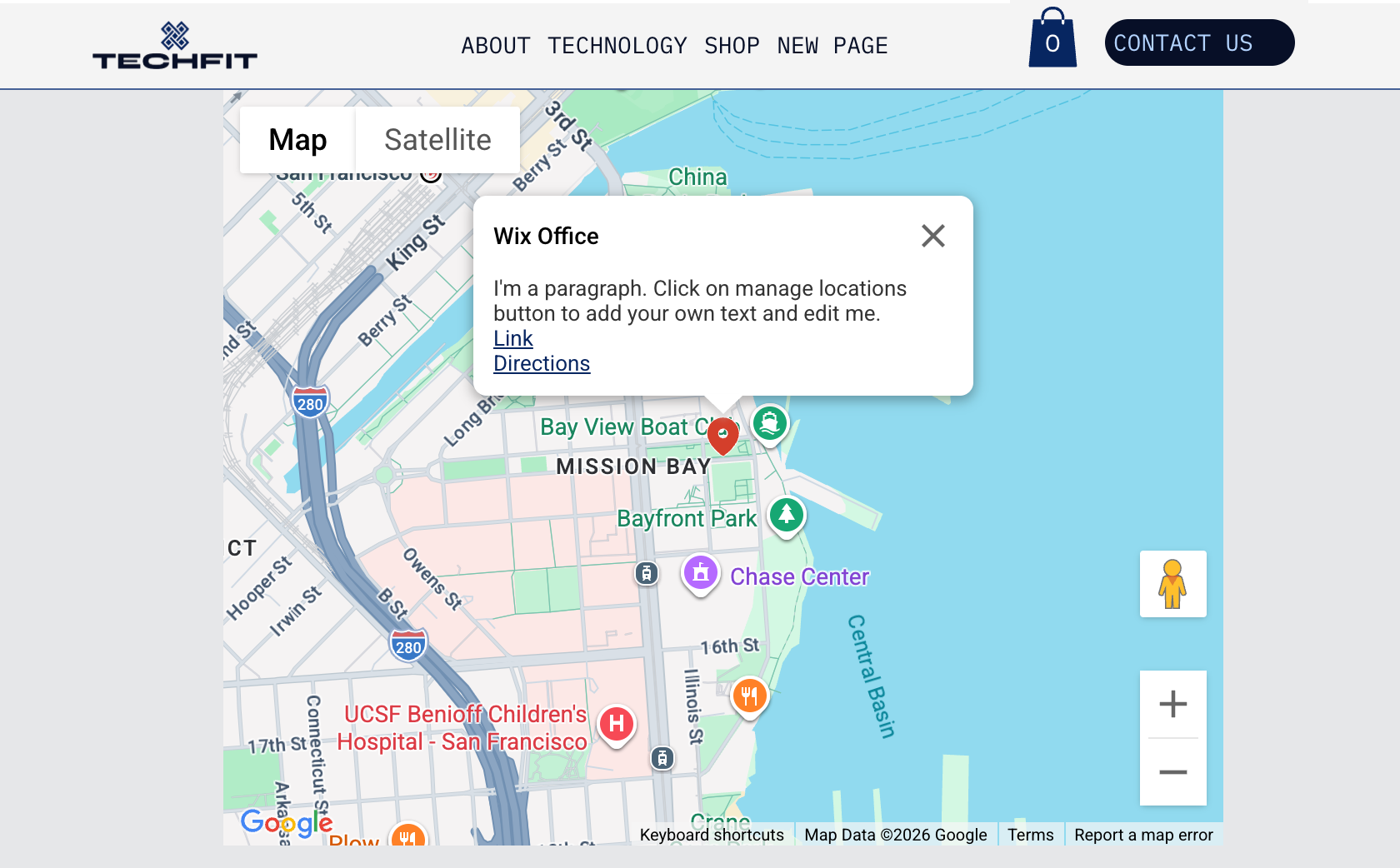Close the Wix Office info window

933,237
